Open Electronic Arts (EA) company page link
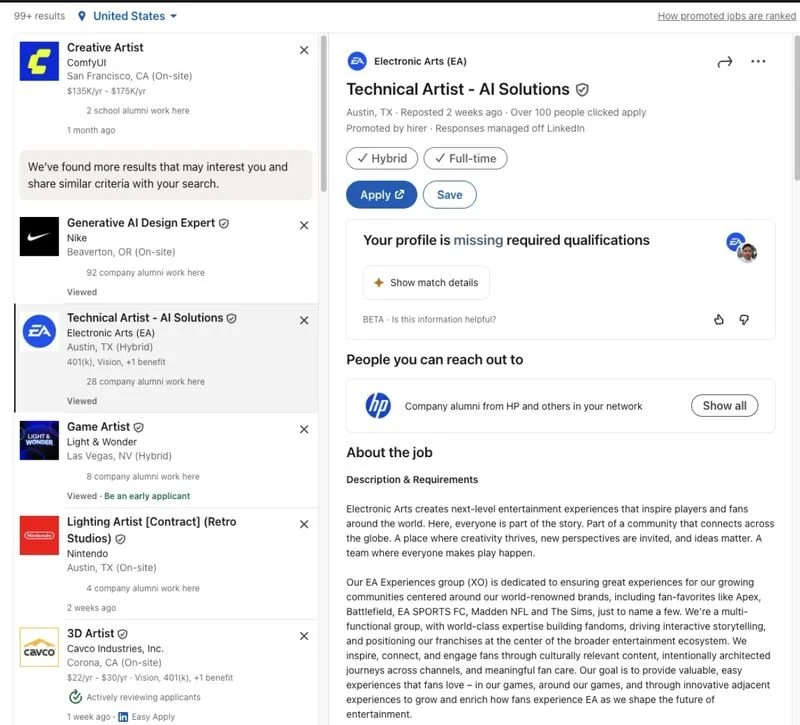The width and height of the screenshot is (800, 725). (420, 61)
